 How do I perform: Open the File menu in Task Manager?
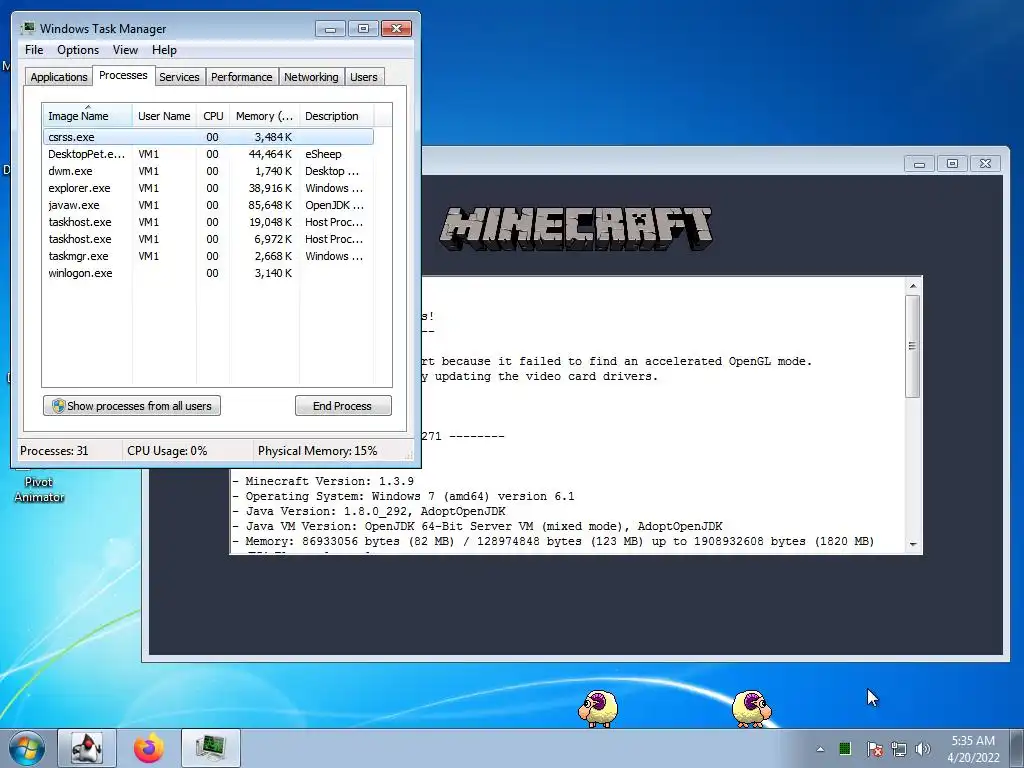[34, 50]
